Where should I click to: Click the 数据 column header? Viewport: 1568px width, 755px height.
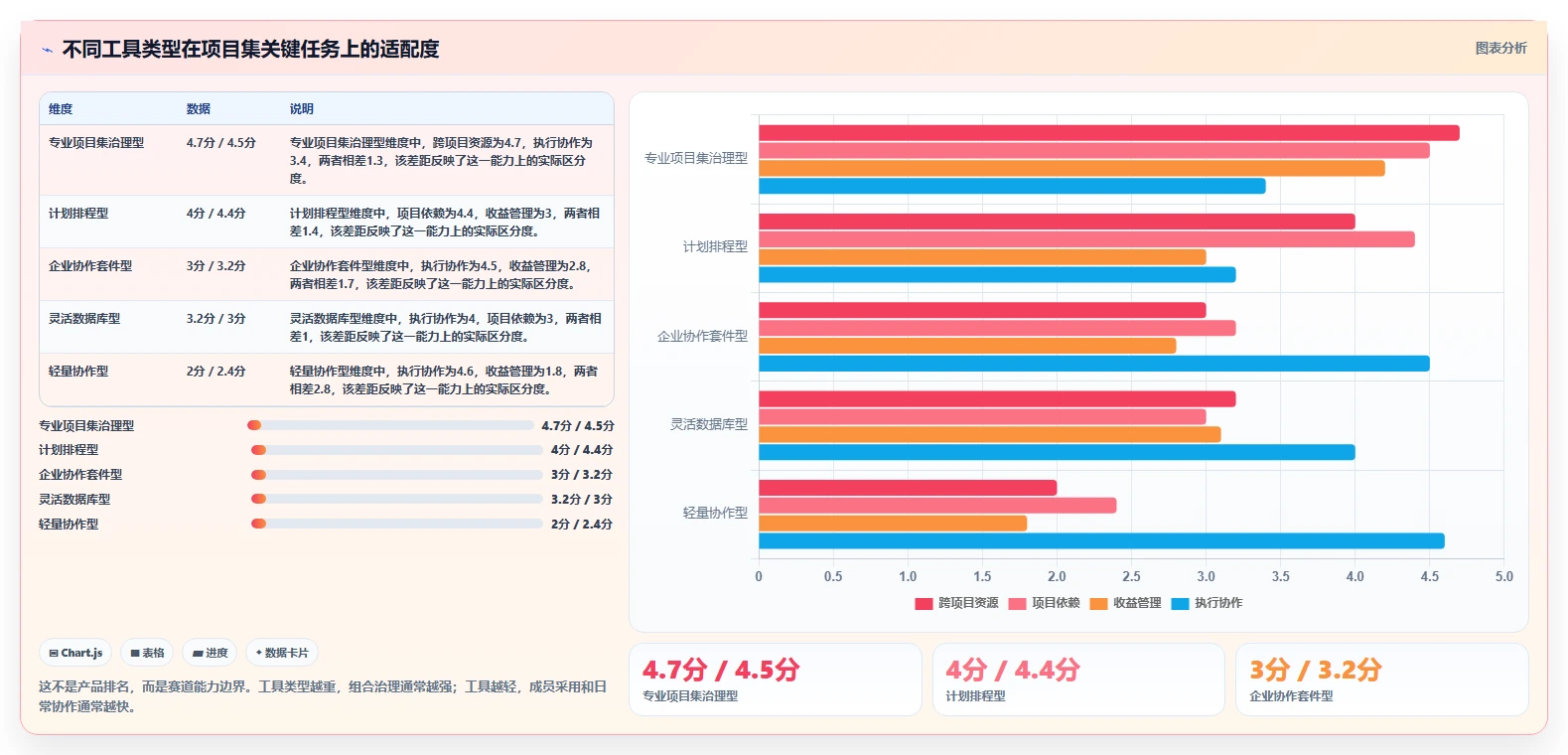(x=199, y=109)
